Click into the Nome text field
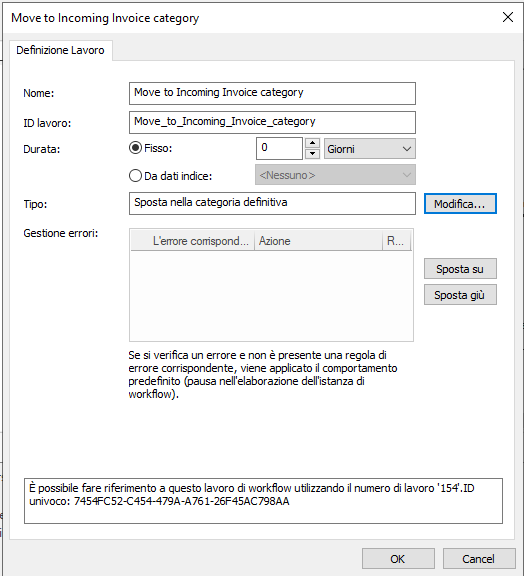Image resolution: width=524 pixels, height=576 pixels. (272, 93)
